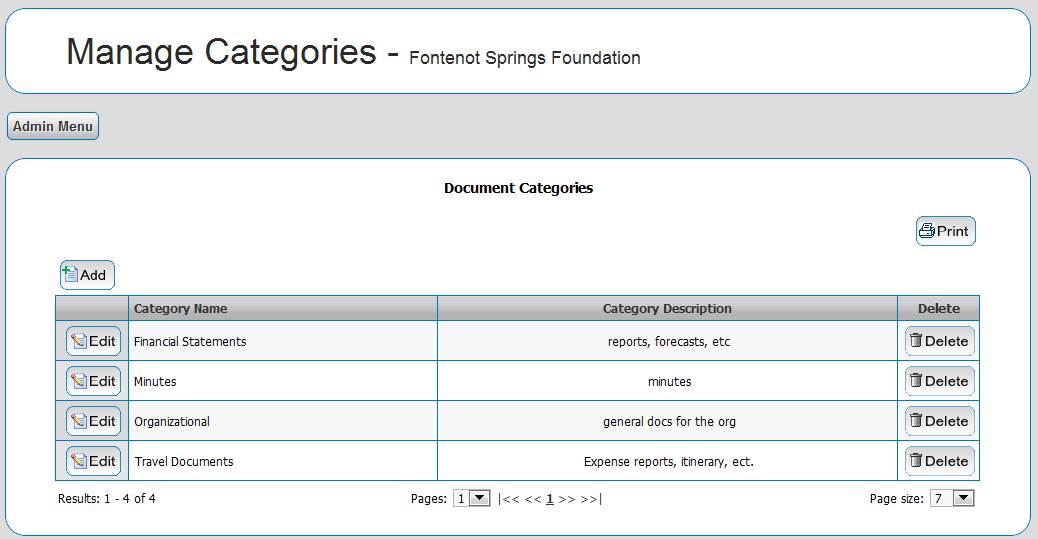Open the Admin Menu
1038x539 pixels.
[x=53, y=126]
